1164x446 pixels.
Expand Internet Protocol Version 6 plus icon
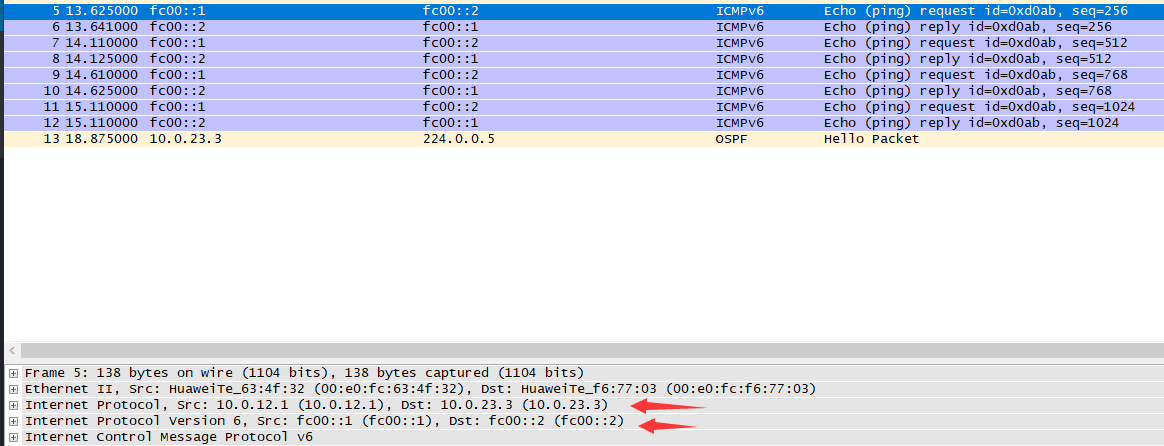[13, 421]
